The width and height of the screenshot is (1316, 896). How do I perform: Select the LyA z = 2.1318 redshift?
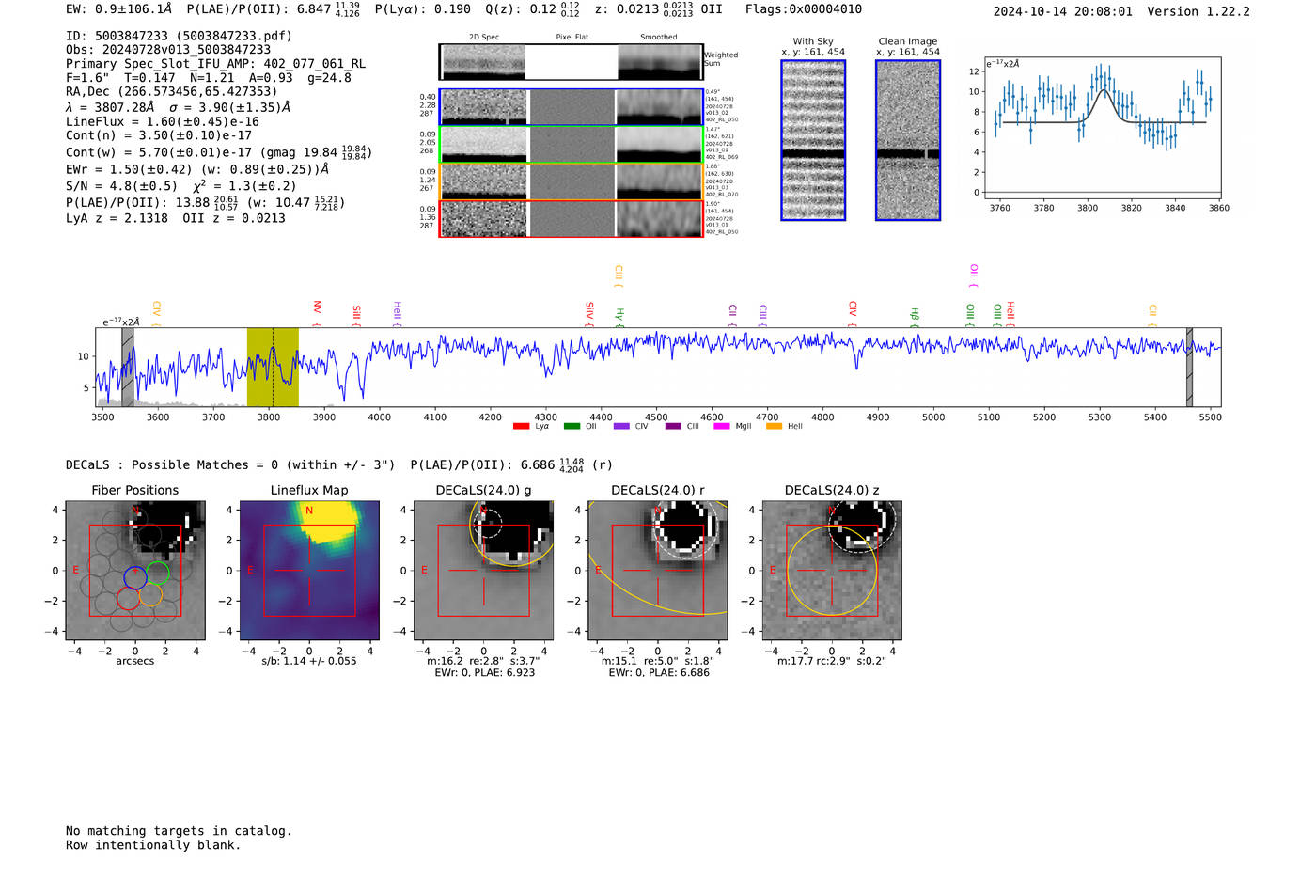[117, 218]
